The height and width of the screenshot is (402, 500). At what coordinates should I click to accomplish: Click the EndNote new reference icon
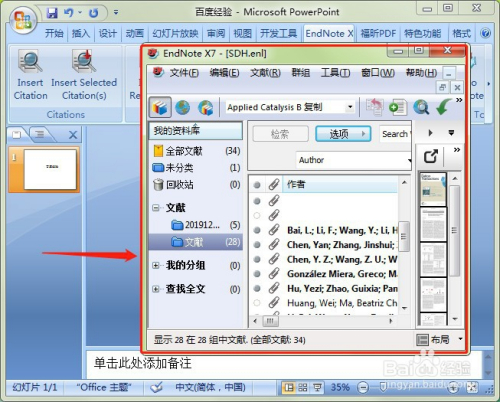[398, 107]
